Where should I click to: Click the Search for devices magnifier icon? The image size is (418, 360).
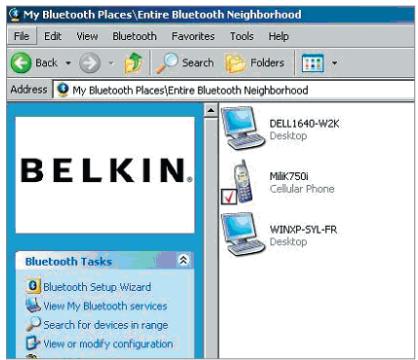coord(33,324)
